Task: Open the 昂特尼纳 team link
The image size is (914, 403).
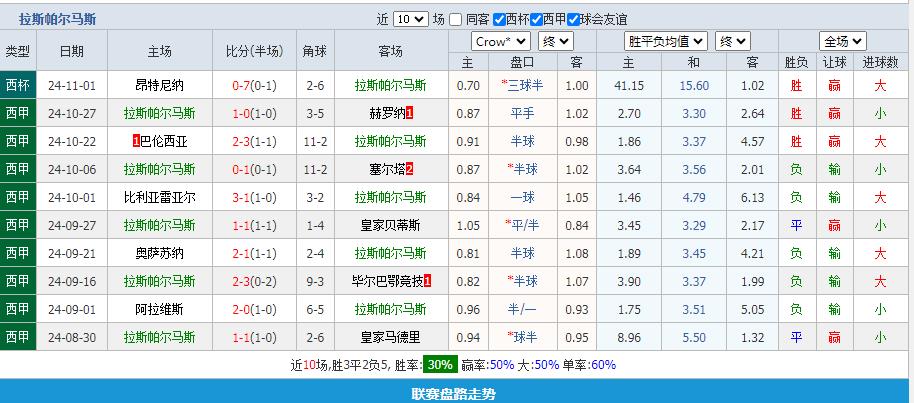Action: pos(159,85)
